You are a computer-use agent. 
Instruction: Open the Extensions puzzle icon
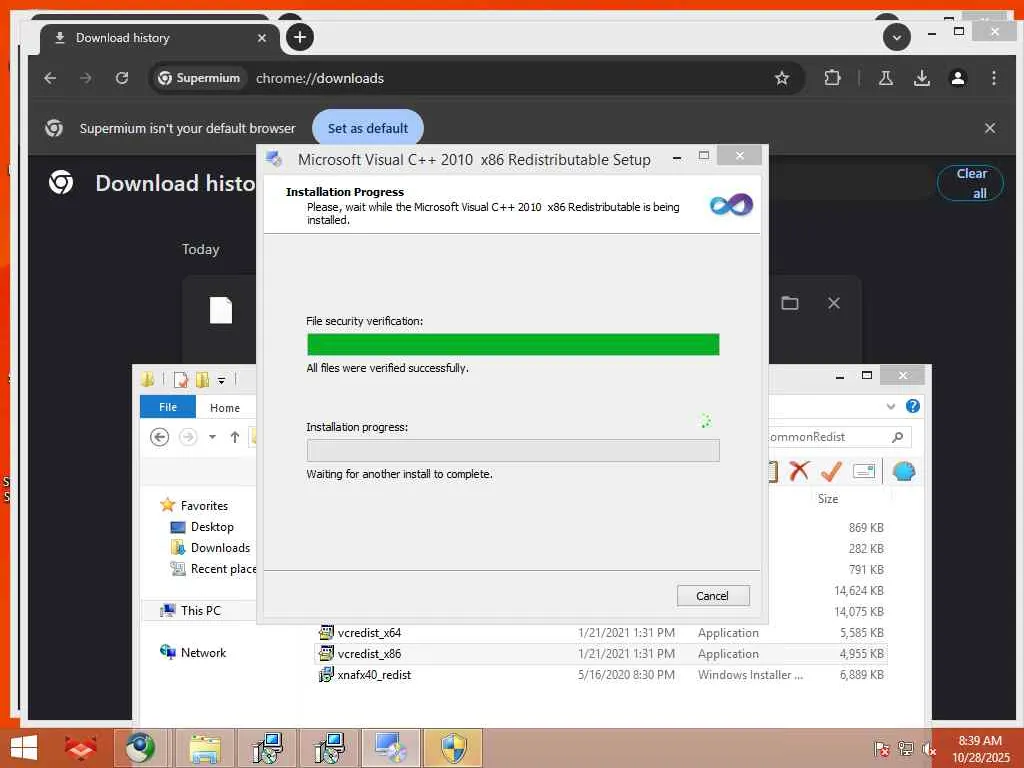click(x=833, y=78)
